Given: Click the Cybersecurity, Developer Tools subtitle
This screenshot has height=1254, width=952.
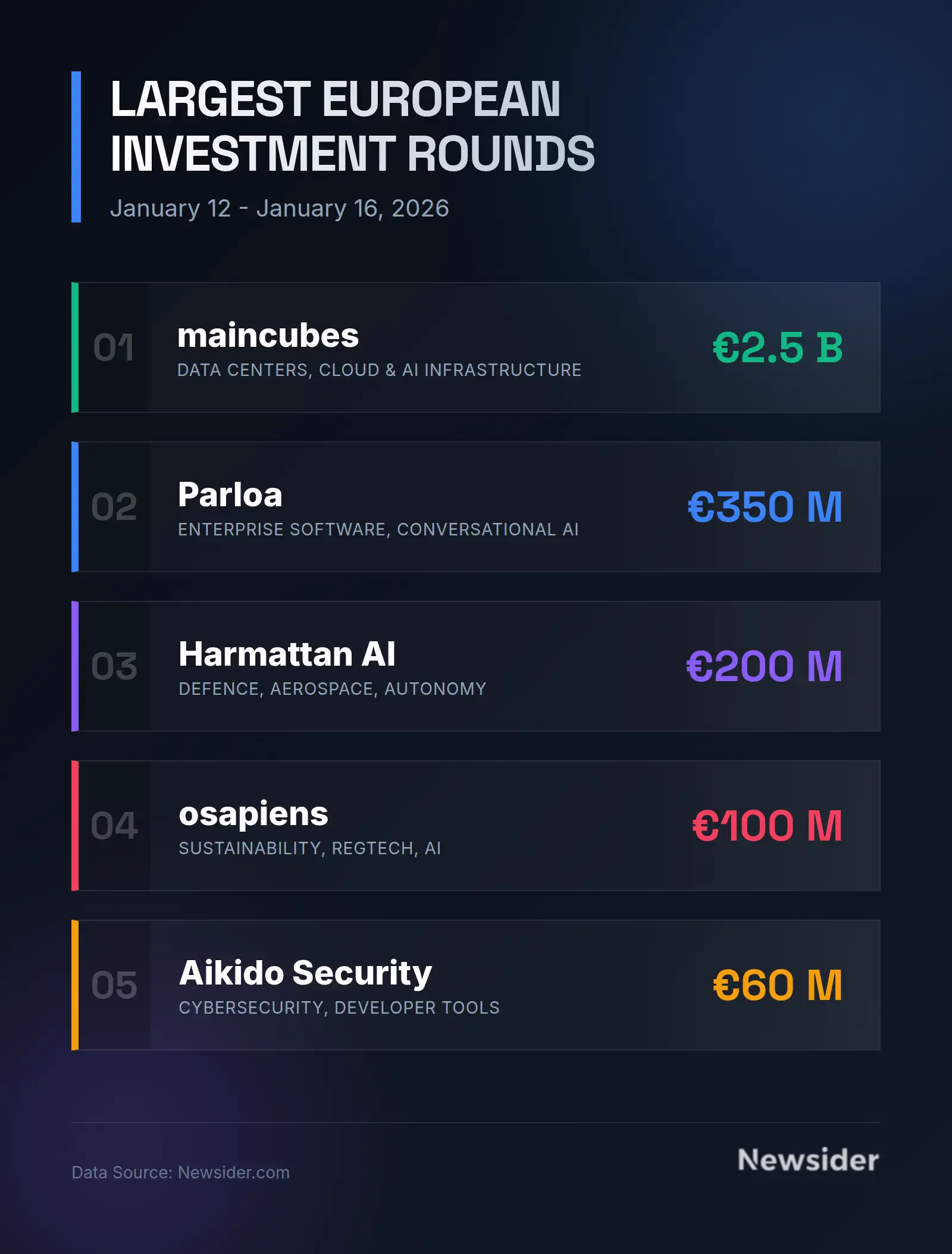Looking at the screenshot, I should (339, 1008).
